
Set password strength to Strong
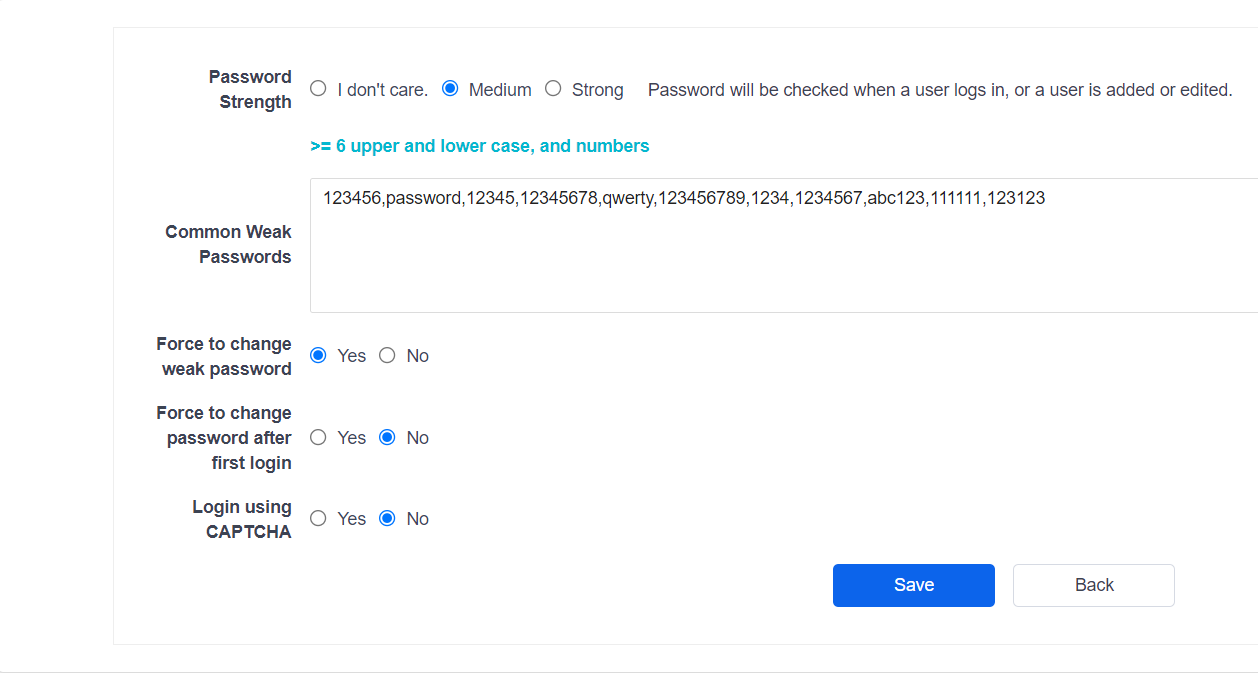(553, 89)
